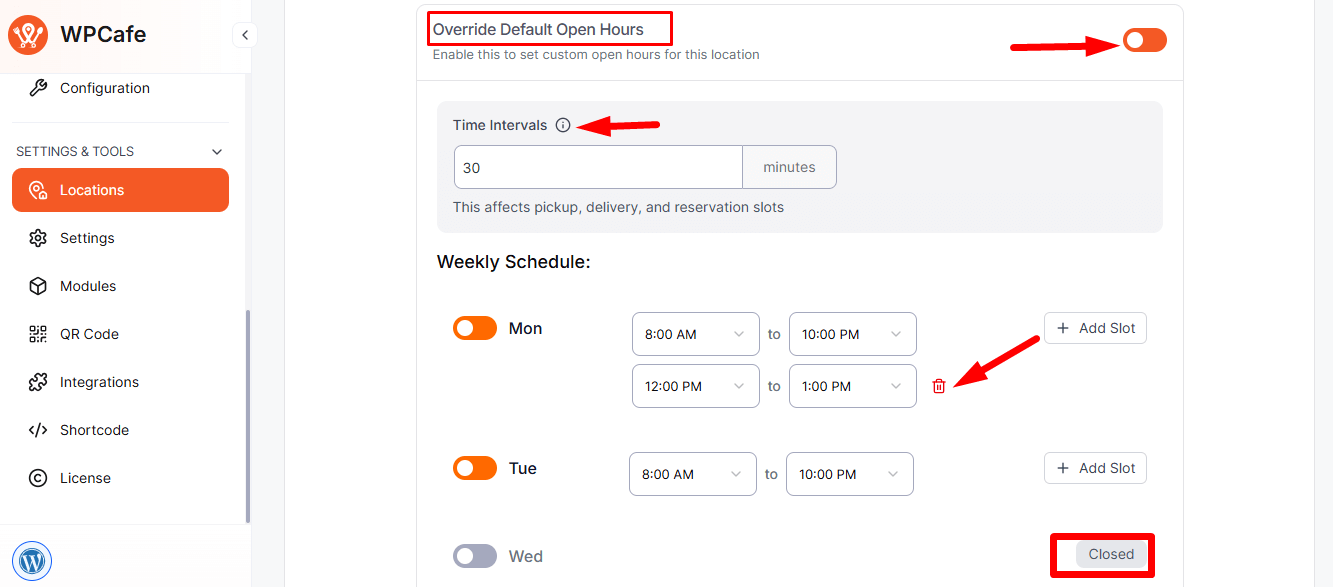Image resolution: width=1333 pixels, height=587 pixels.
Task: Delete the 12:00 PM Monday slot
Action: (938, 386)
